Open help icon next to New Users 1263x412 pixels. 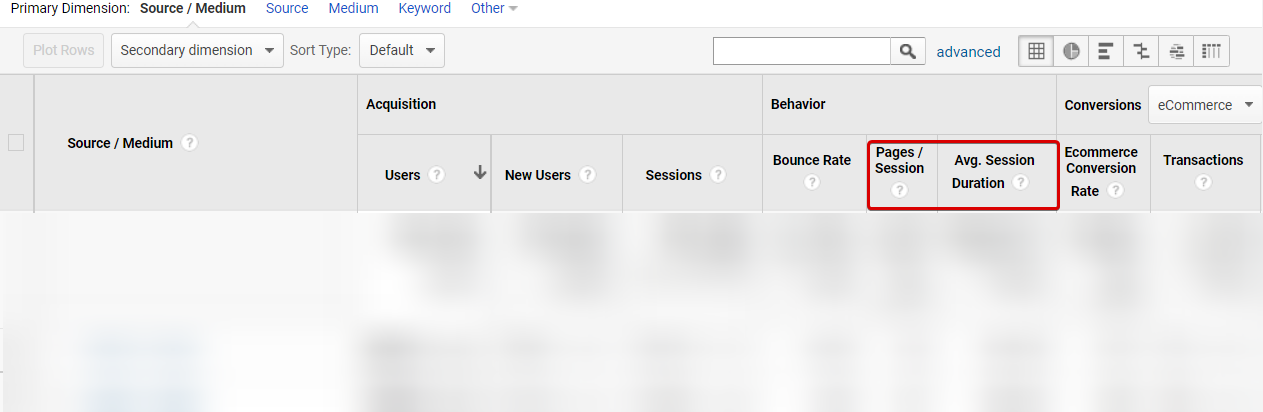pos(587,175)
